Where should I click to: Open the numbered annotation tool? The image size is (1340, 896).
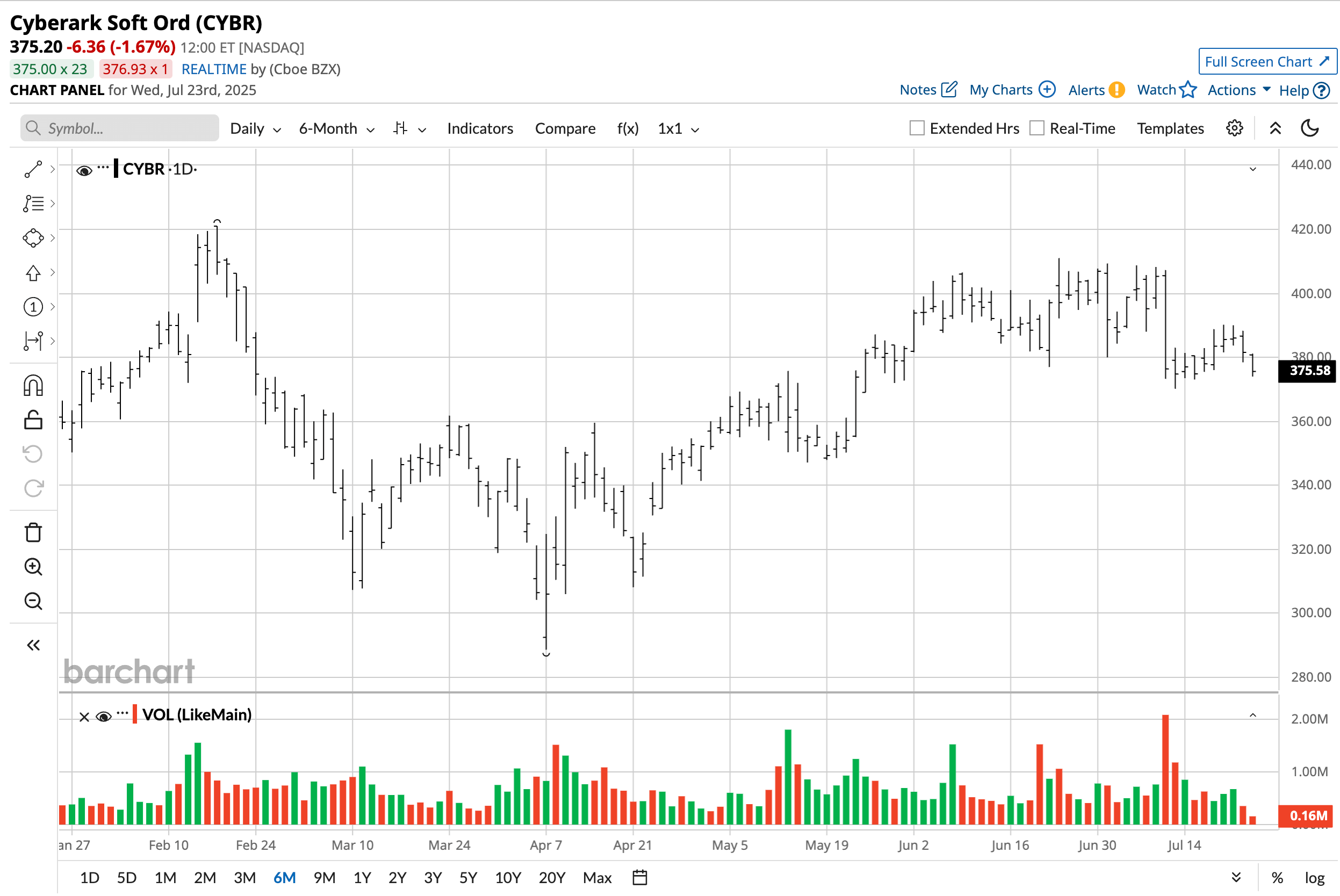point(33,307)
